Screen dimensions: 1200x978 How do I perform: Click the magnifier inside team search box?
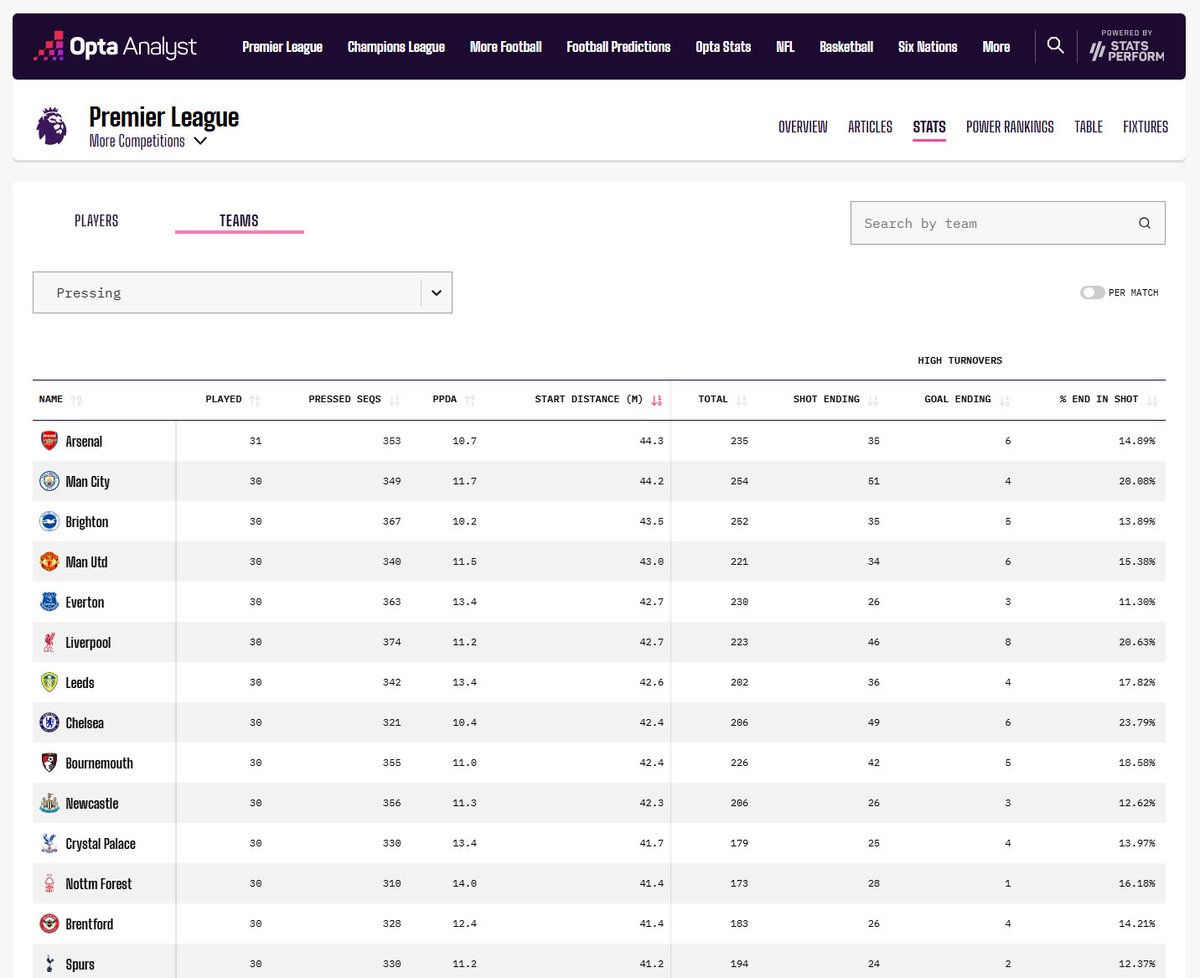[x=1144, y=223]
